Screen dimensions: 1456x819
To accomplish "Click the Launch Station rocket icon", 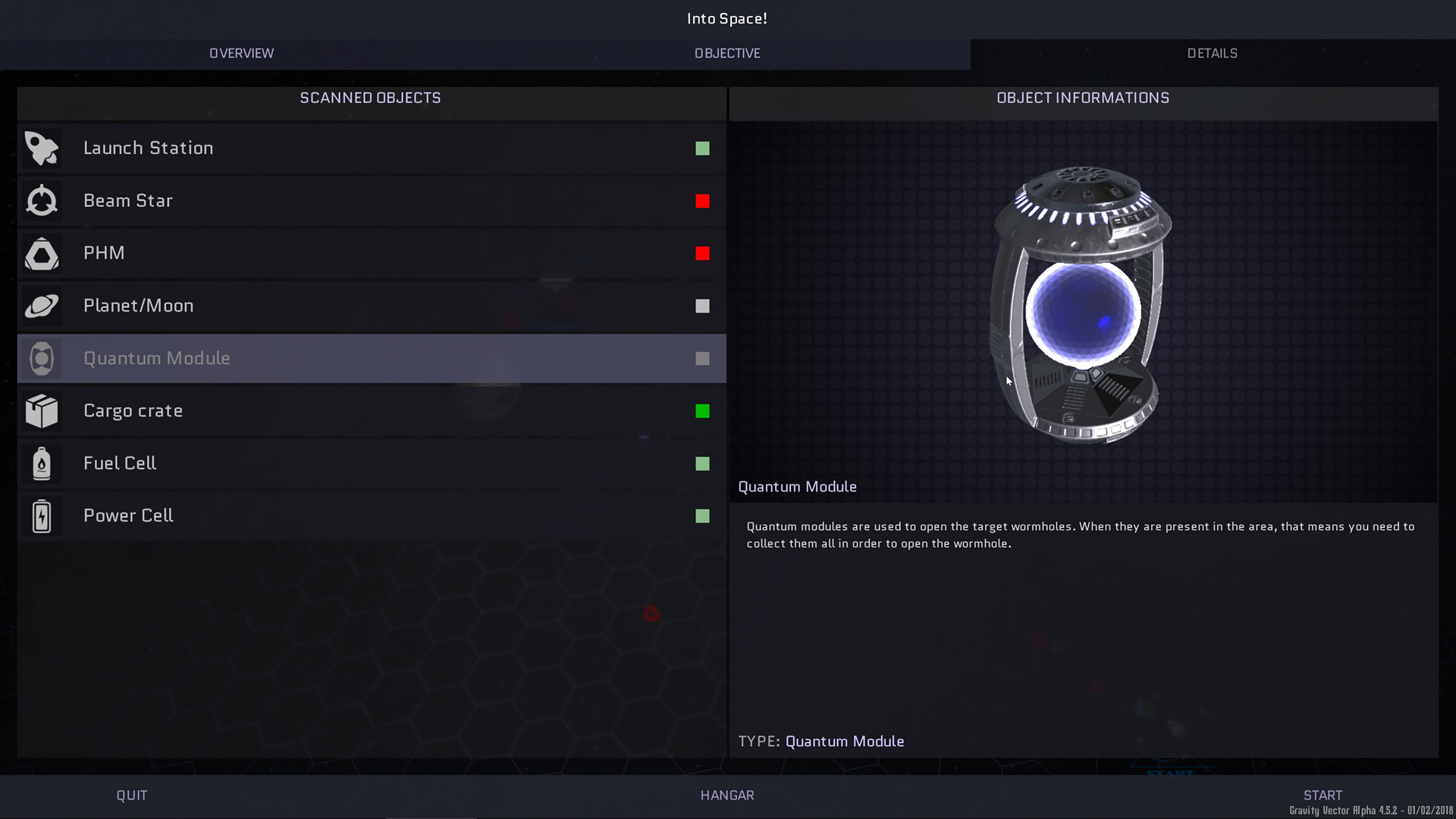I will point(42,149).
